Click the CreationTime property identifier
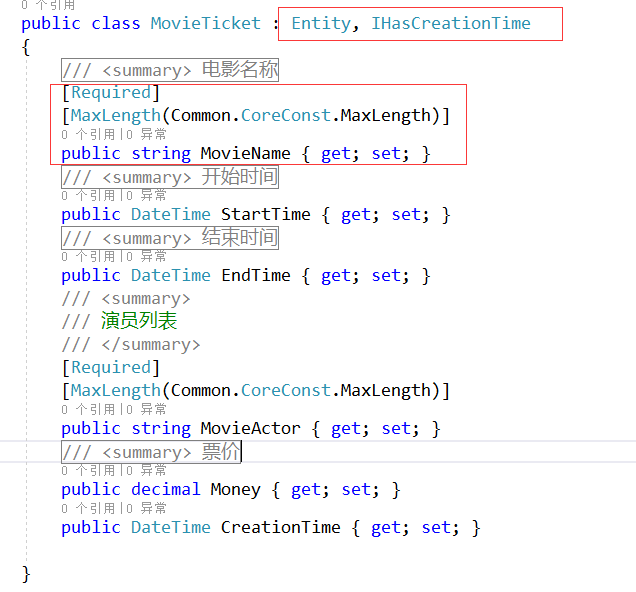Screen dimensions: 636x592 (x=281, y=528)
